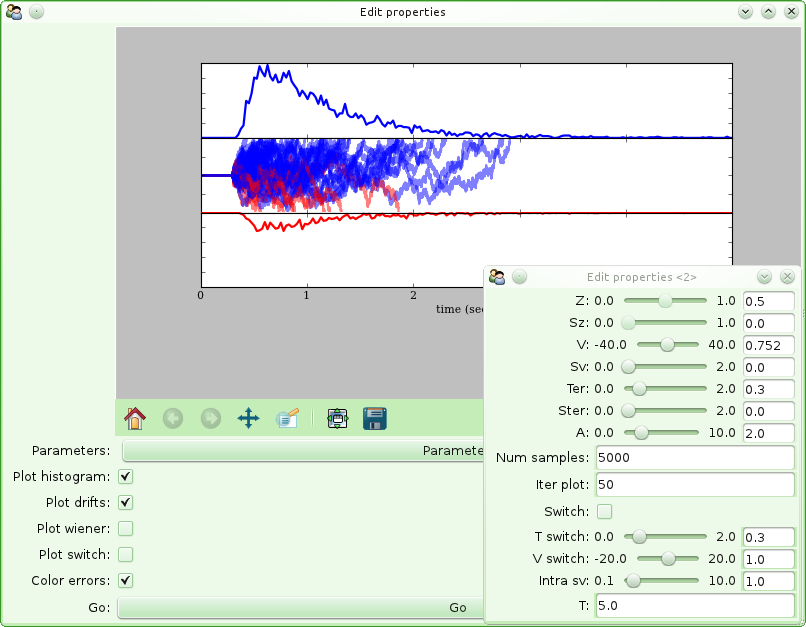Click the Back arrow in plot toolbar
Image resolution: width=806 pixels, height=627 pixels.
[173, 419]
